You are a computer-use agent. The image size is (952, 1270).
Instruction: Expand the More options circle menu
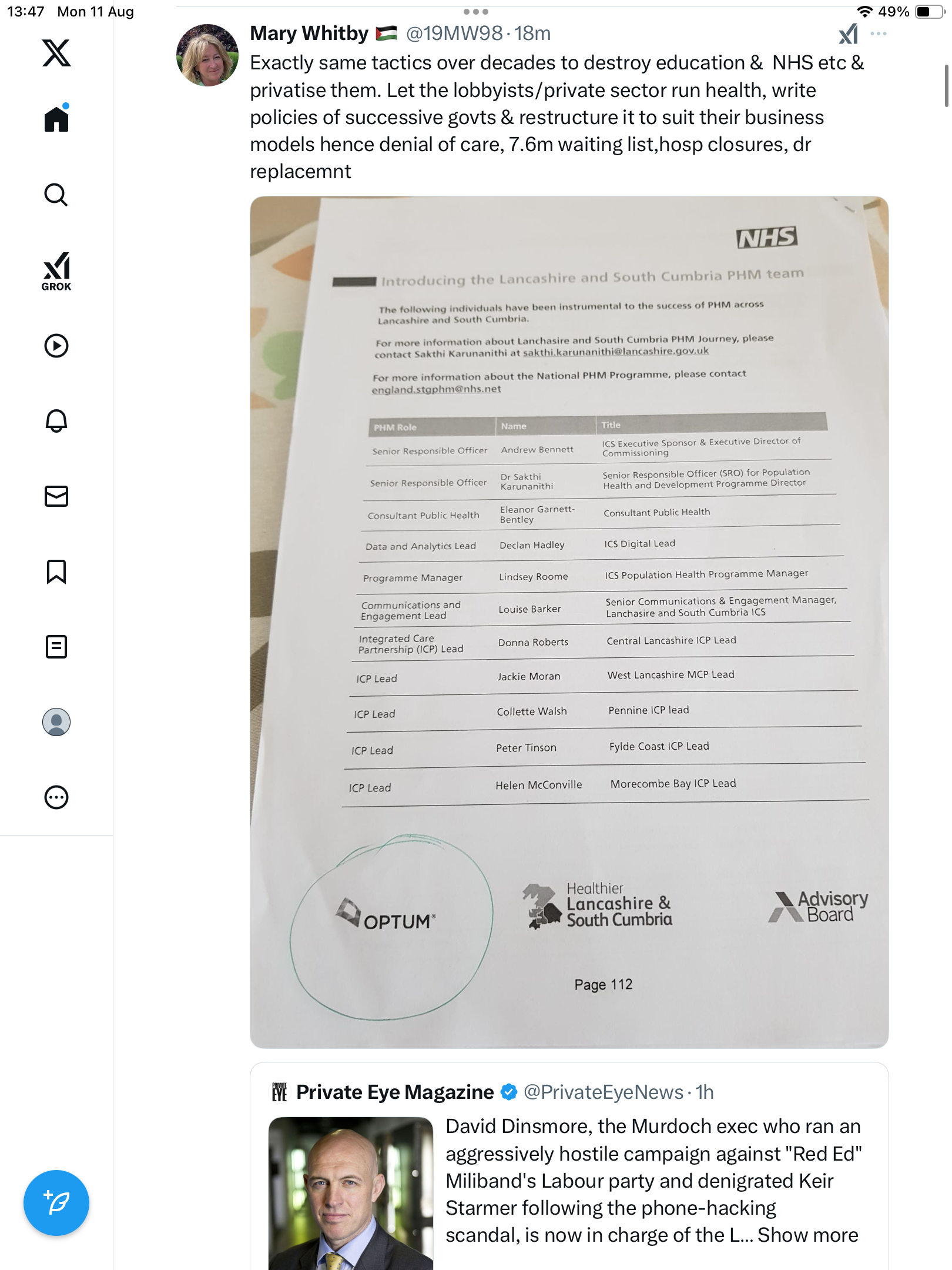pyautogui.click(x=56, y=797)
